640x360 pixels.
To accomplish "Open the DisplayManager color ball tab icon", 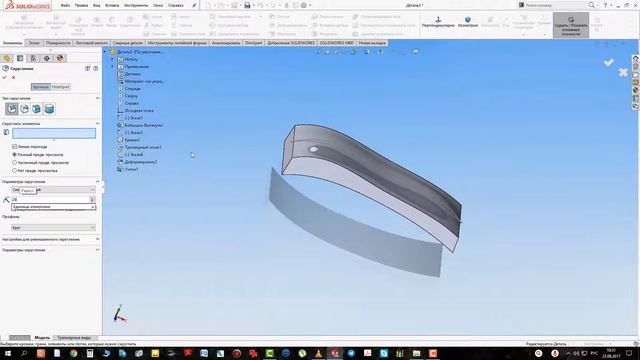I will pos(60,58).
